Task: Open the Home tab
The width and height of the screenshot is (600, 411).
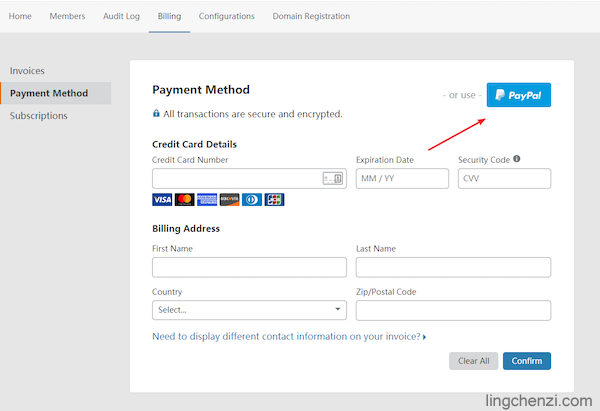Action: pyautogui.click(x=20, y=16)
